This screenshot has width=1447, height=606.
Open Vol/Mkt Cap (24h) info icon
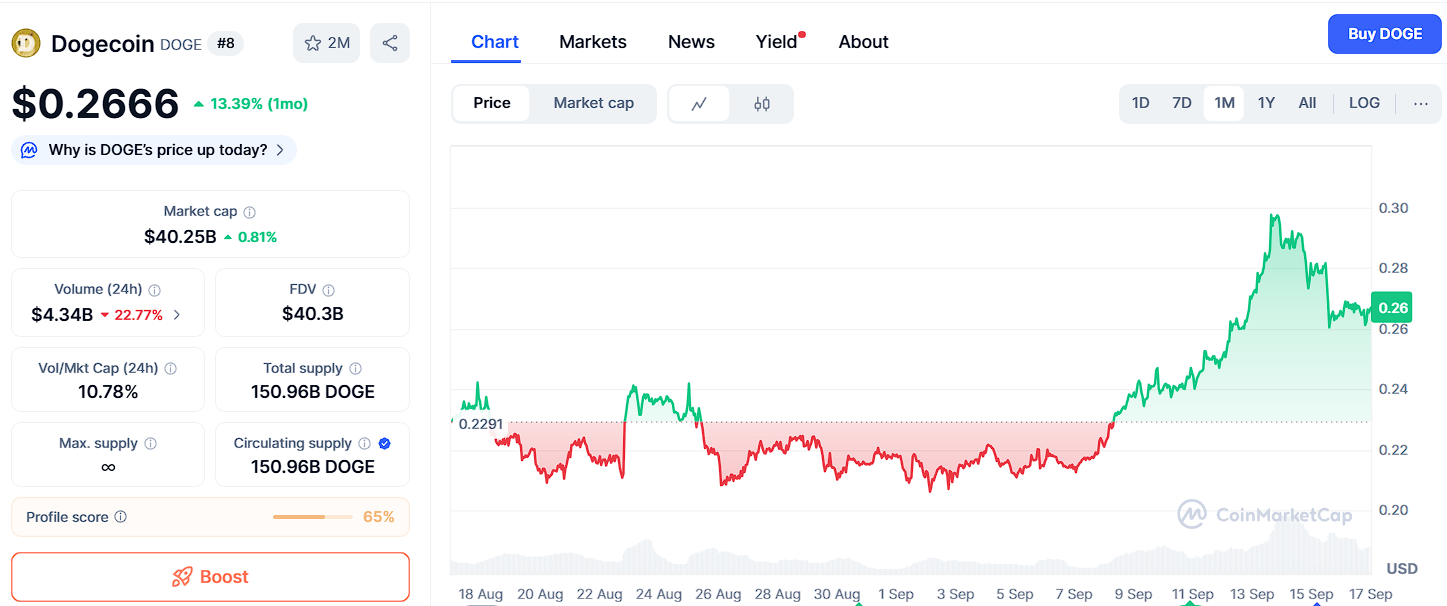pyautogui.click(x=170, y=369)
